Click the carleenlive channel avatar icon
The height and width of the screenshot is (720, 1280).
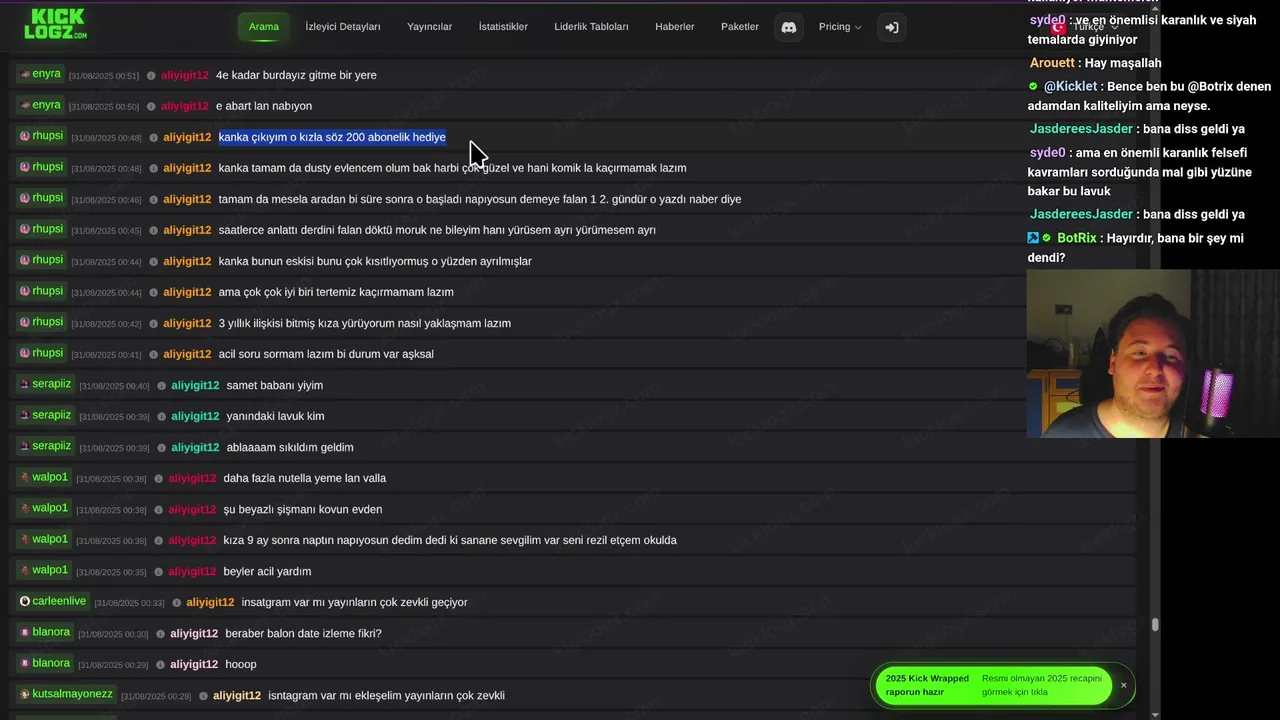25,601
